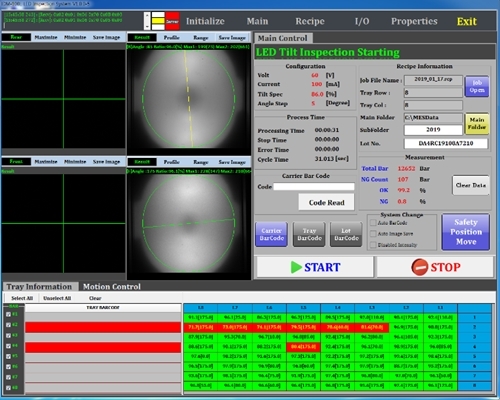The width and height of the screenshot is (500, 400).
Task: Open the Recipe menu
Action: (310, 21)
